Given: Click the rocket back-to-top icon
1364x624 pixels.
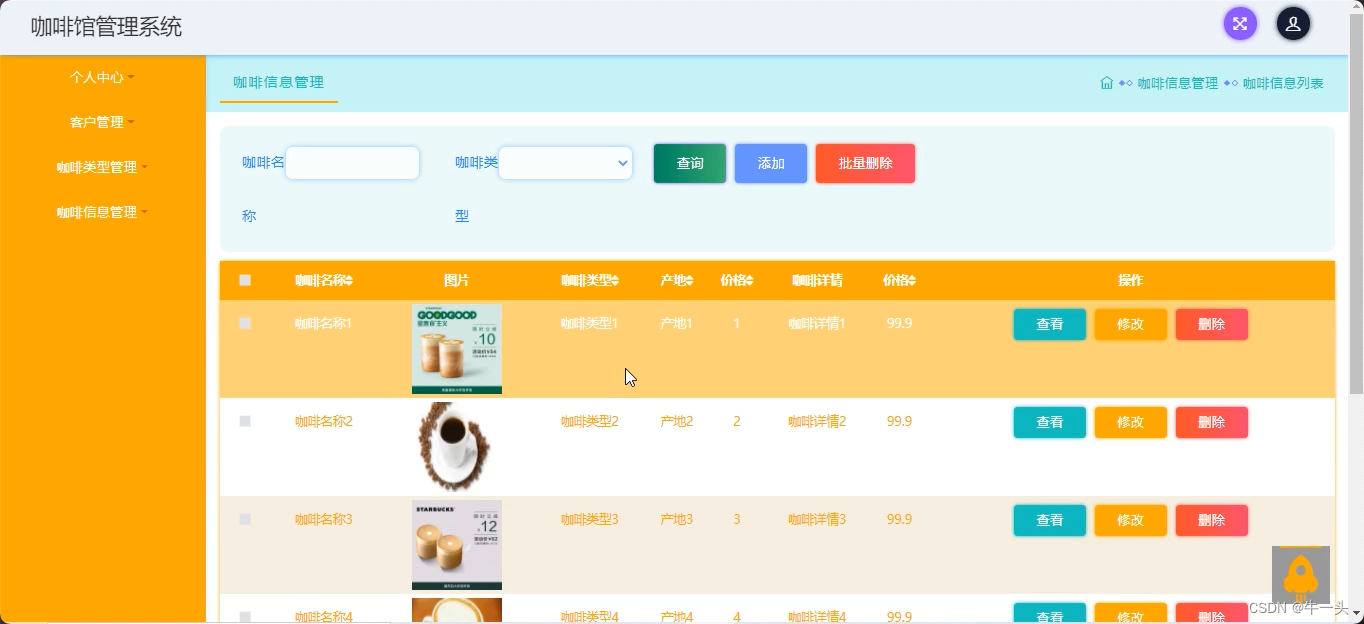Looking at the screenshot, I should point(1300,575).
